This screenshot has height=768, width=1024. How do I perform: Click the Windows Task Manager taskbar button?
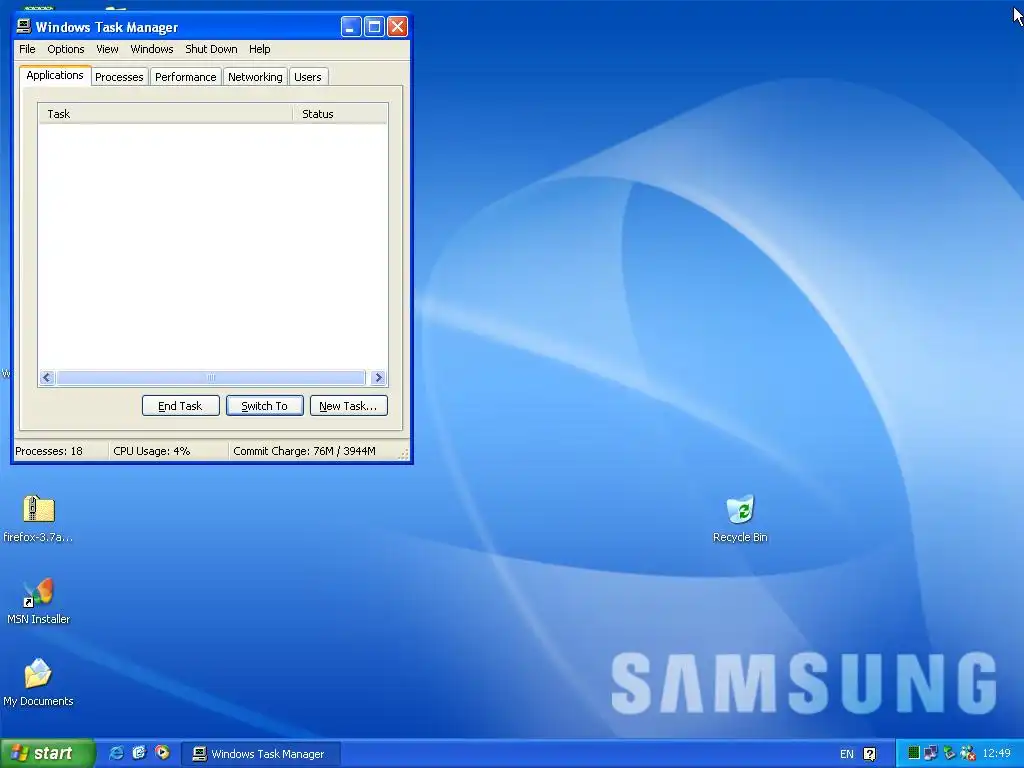point(260,754)
